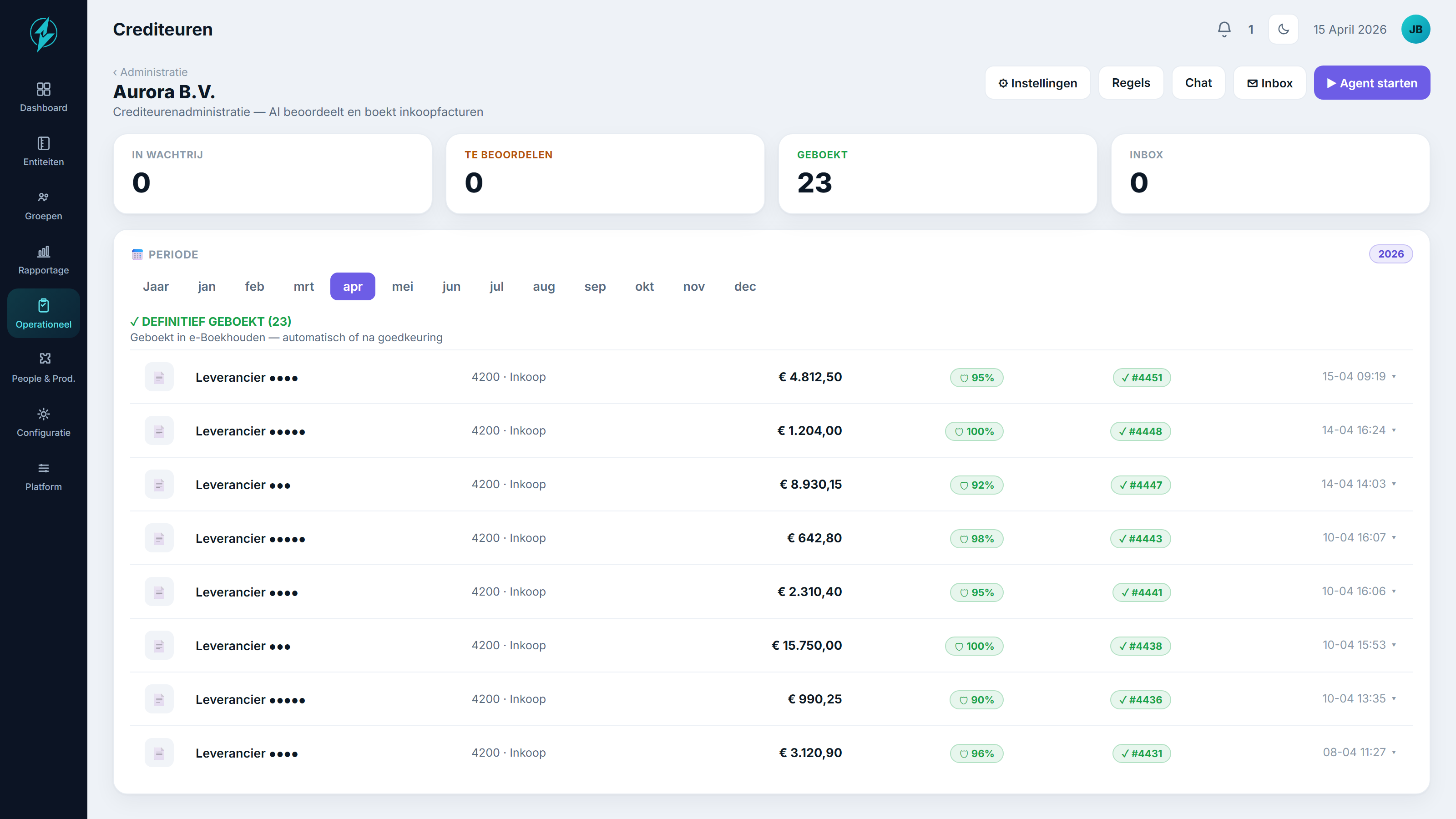Expand the row dated 10-04 16:06

(x=1394, y=591)
